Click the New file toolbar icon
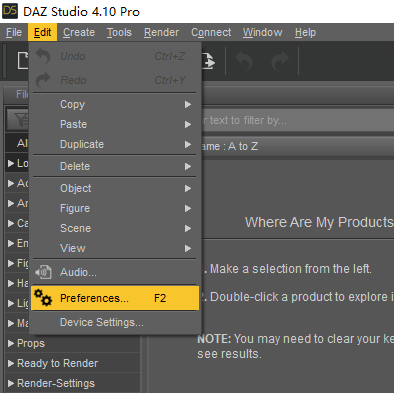This screenshot has height=393, width=394. pyautogui.click(x=23, y=61)
